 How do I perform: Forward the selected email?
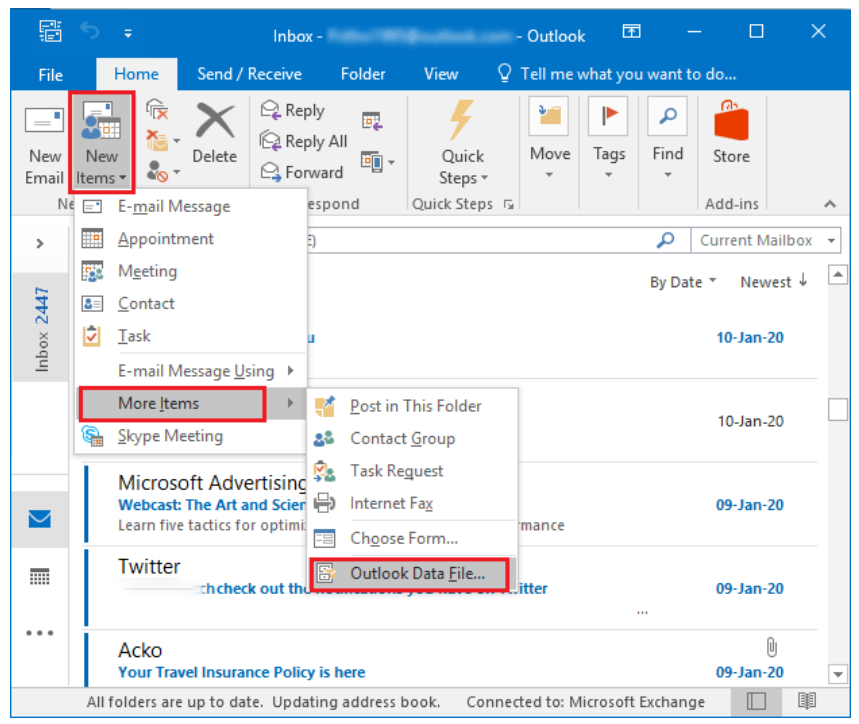[301, 173]
